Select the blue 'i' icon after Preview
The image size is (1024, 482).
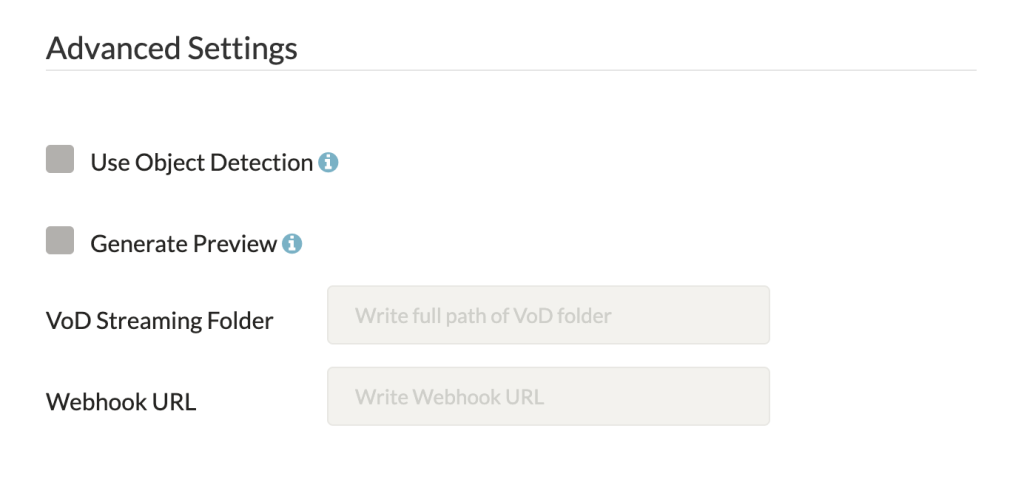click(292, 244)
